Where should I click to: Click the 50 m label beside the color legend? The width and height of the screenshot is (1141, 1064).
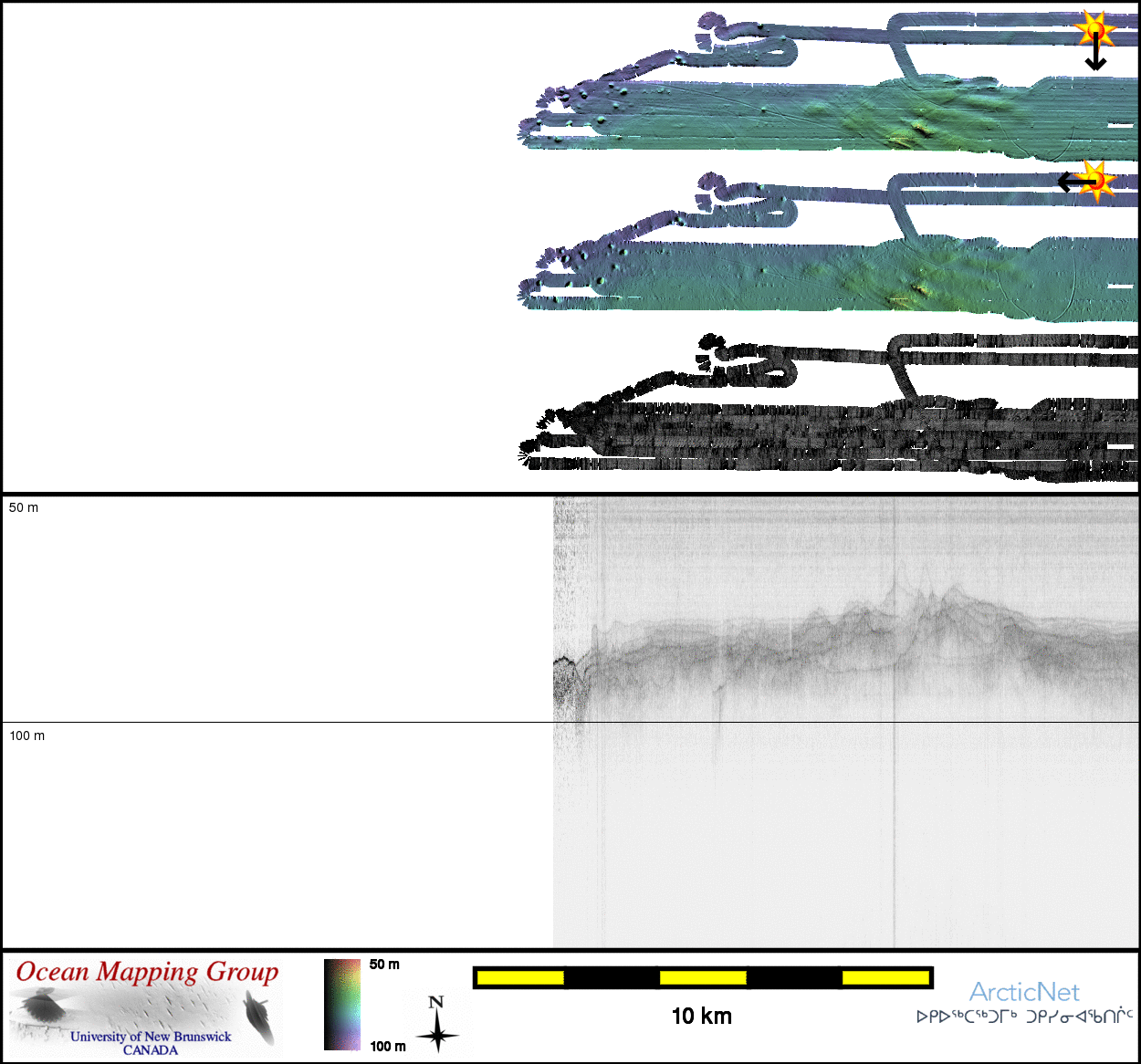coord(384,965)
